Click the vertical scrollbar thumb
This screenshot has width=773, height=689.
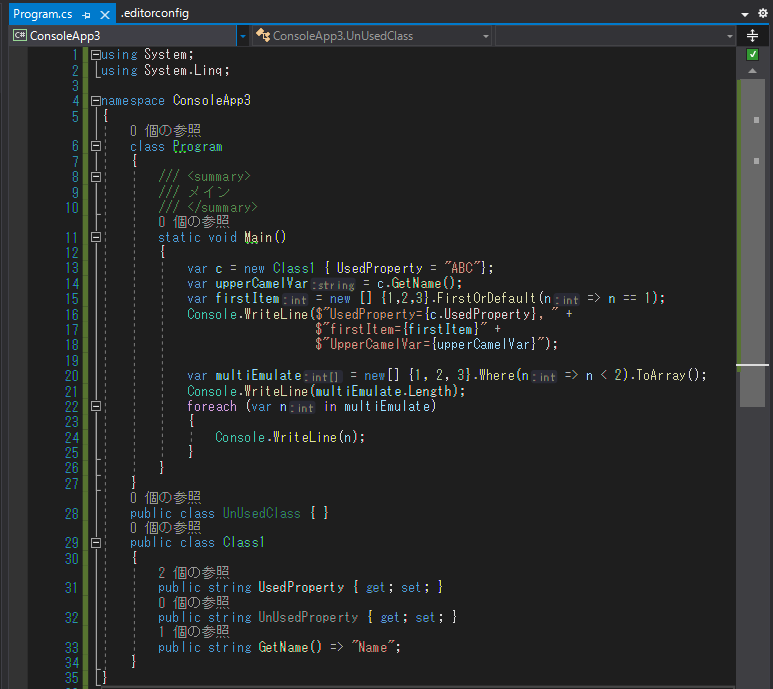click(x=752, y=243)
